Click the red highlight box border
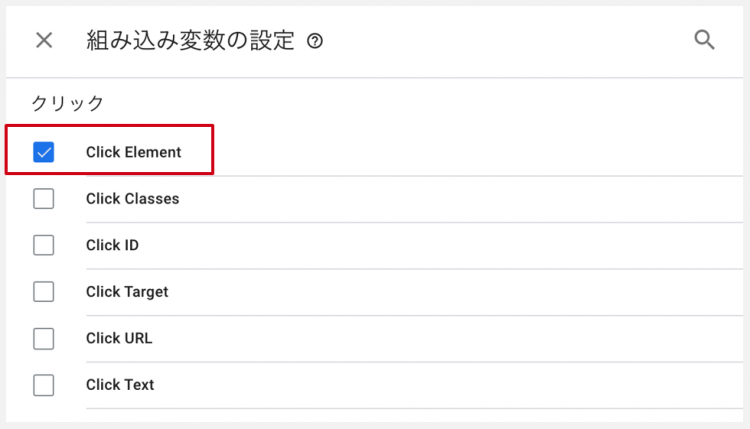750x429 pixels. point(109,126)
